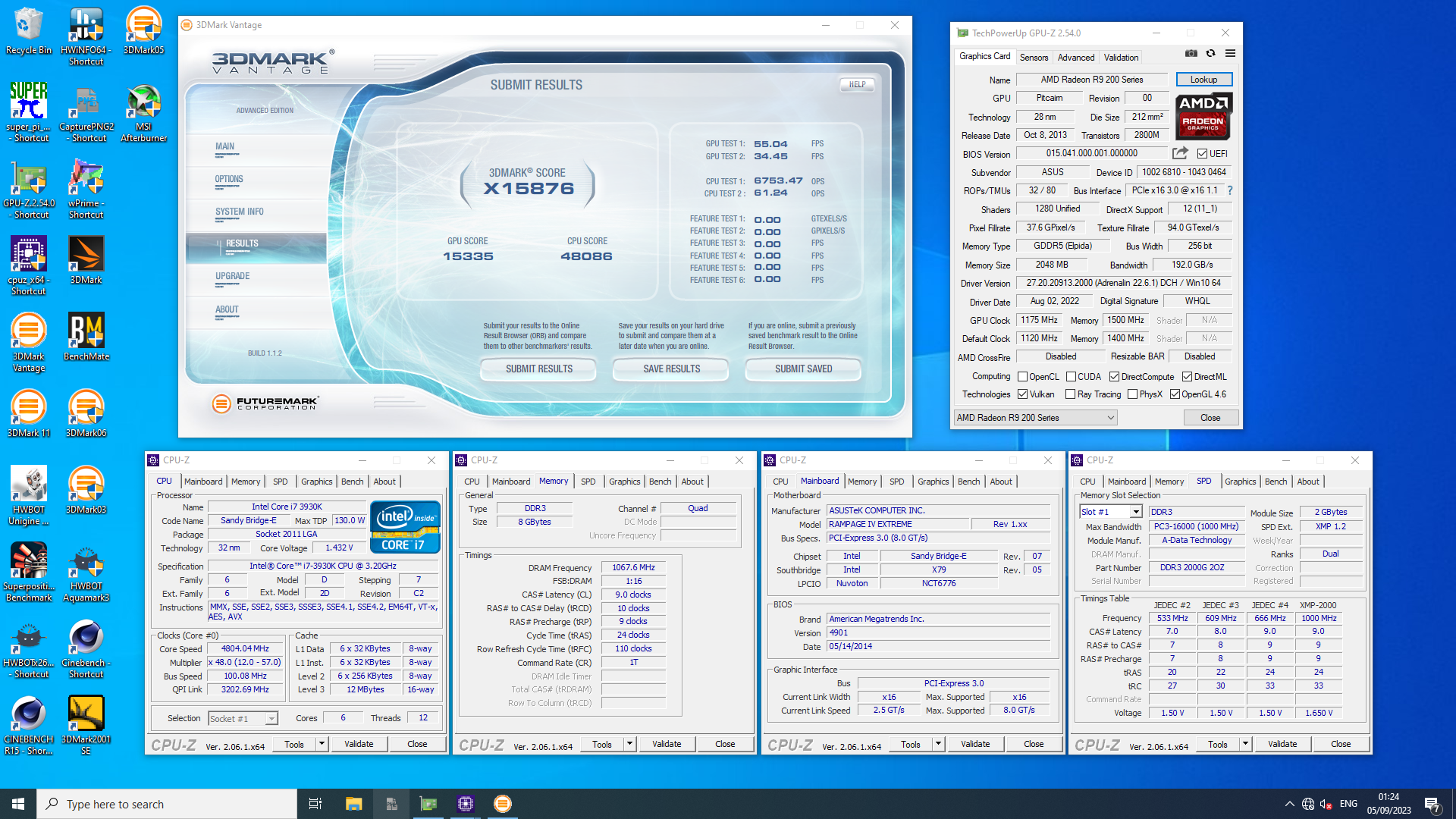The image size is (1456, 819).
Task: Toggle PhysX checkbox
Action: (x=1132, y=394)
